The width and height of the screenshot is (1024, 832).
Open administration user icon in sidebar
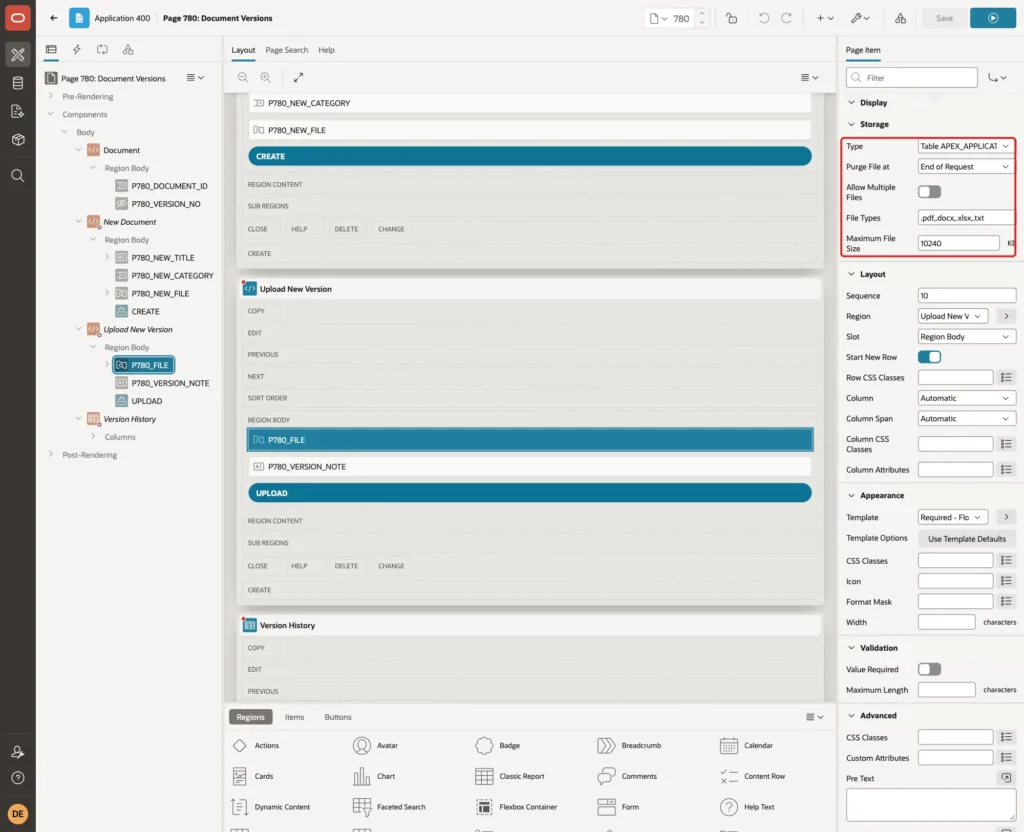point(18,752)
